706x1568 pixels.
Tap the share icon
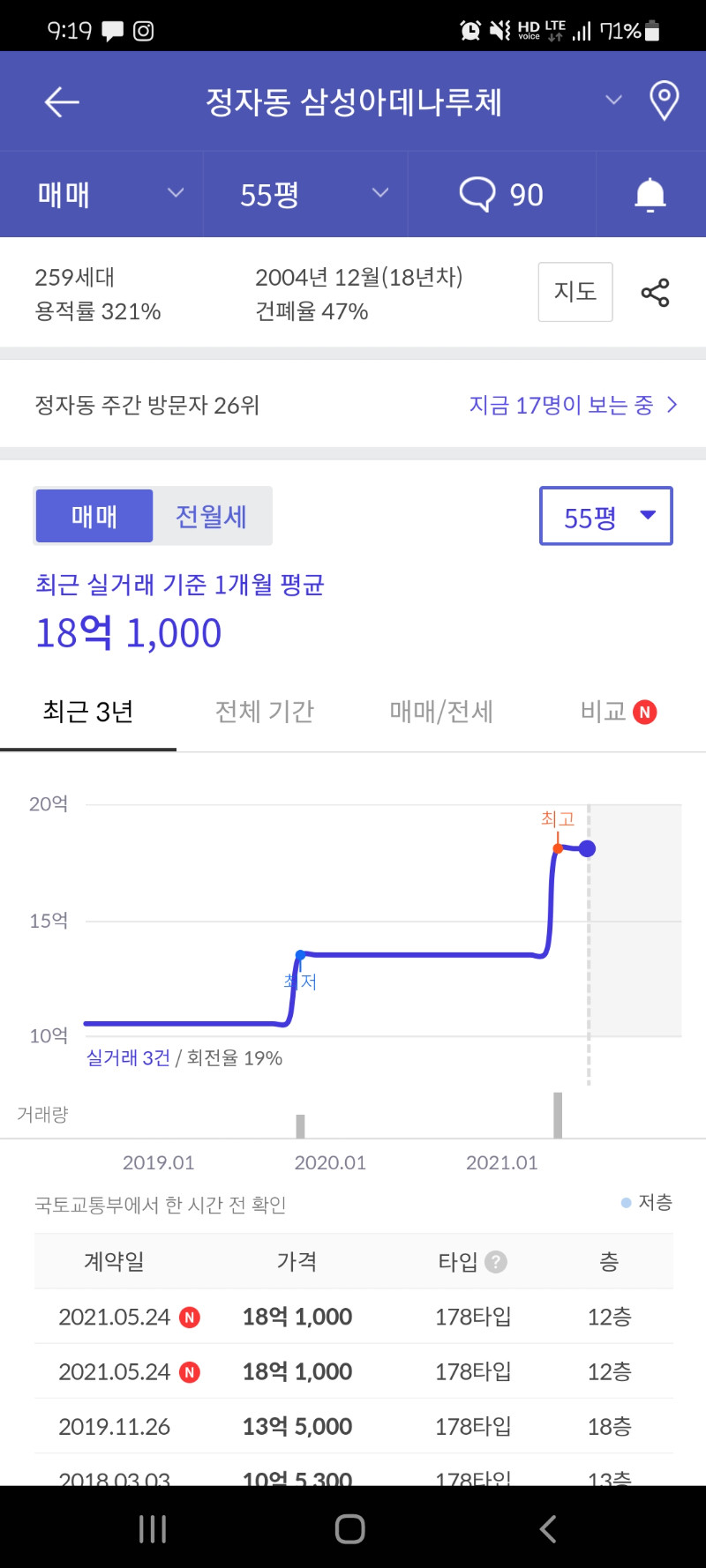(655, 293)
